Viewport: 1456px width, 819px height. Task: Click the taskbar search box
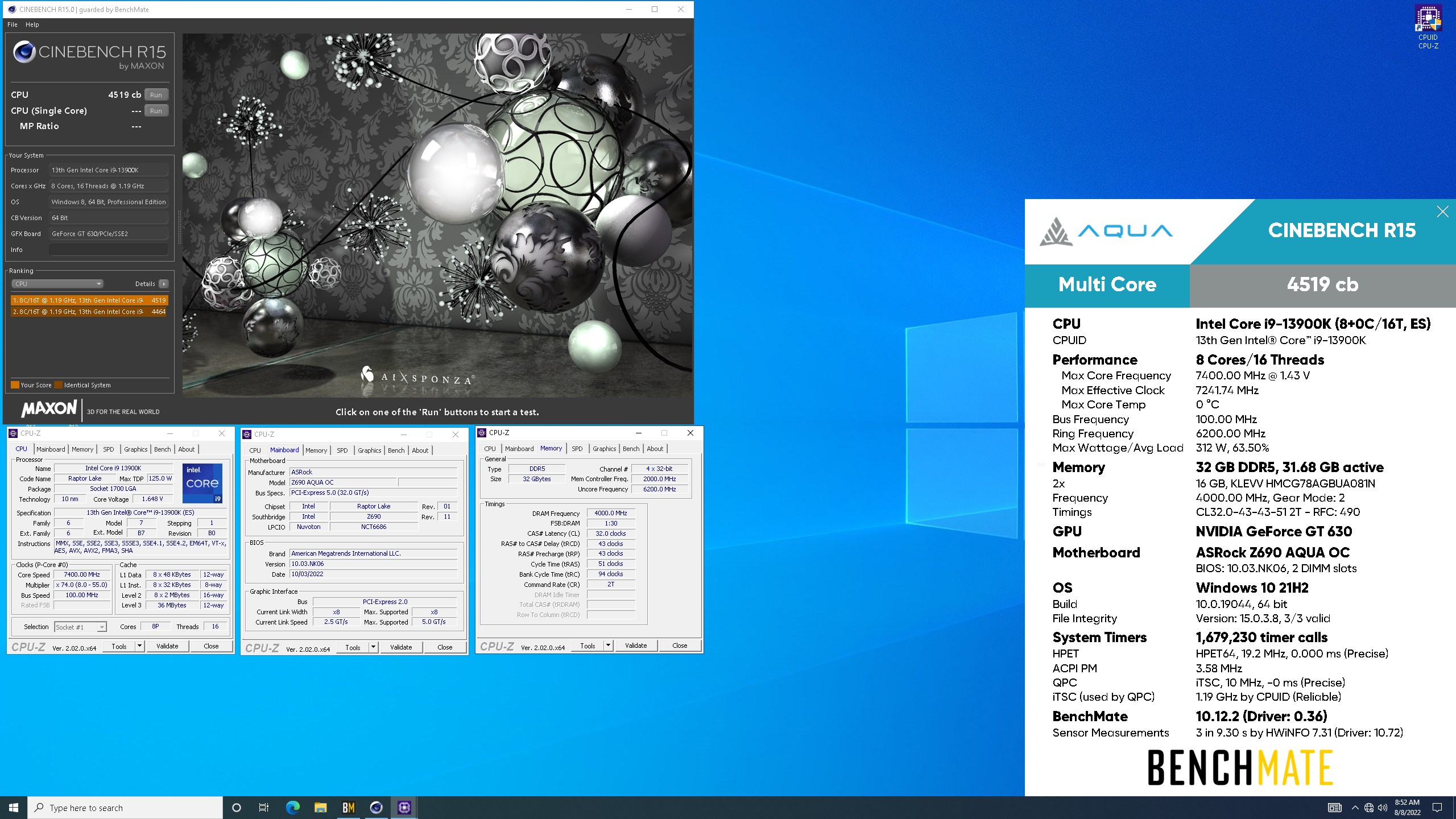(125, 808)
